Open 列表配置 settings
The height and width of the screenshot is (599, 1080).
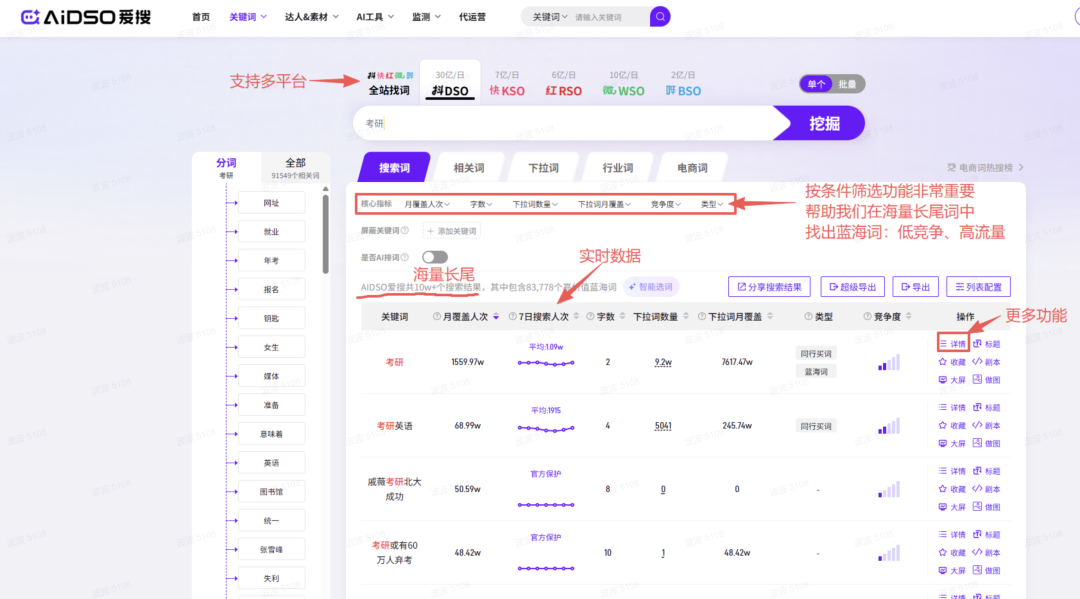(x=978, y=286)
